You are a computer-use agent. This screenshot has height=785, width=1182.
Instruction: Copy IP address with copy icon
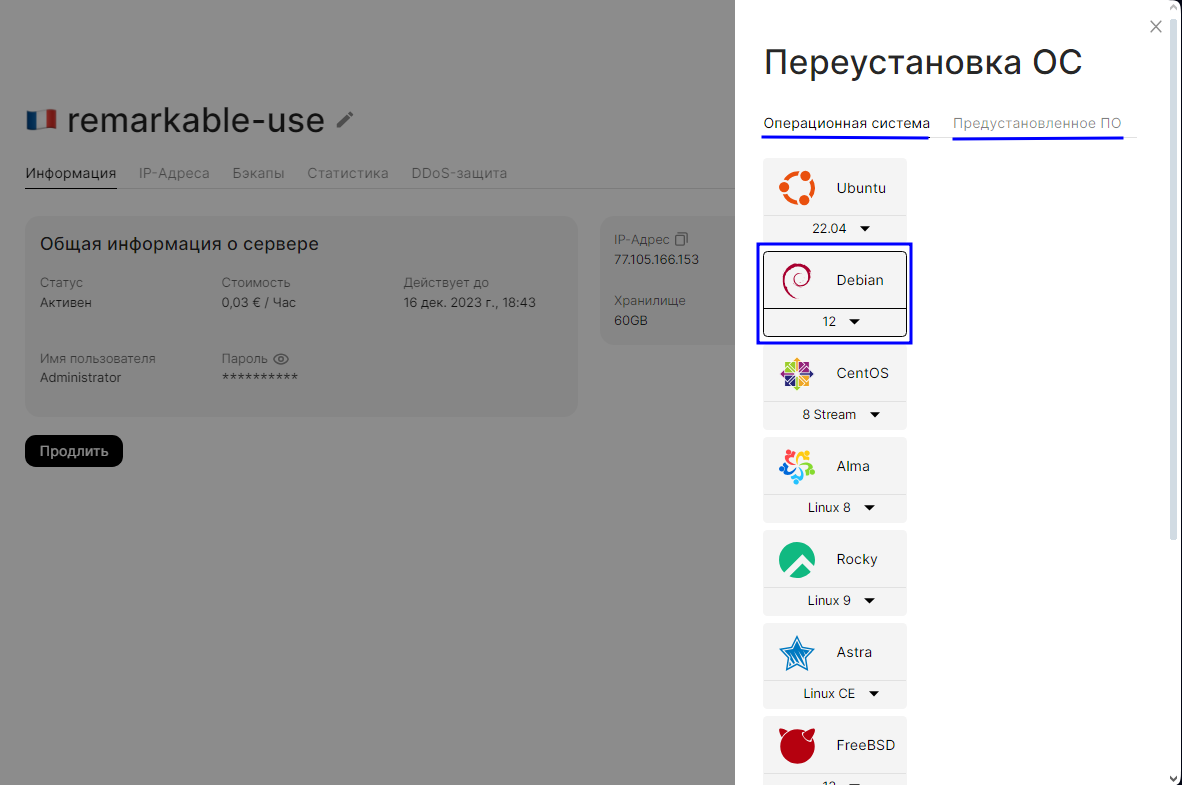[682, 239]
